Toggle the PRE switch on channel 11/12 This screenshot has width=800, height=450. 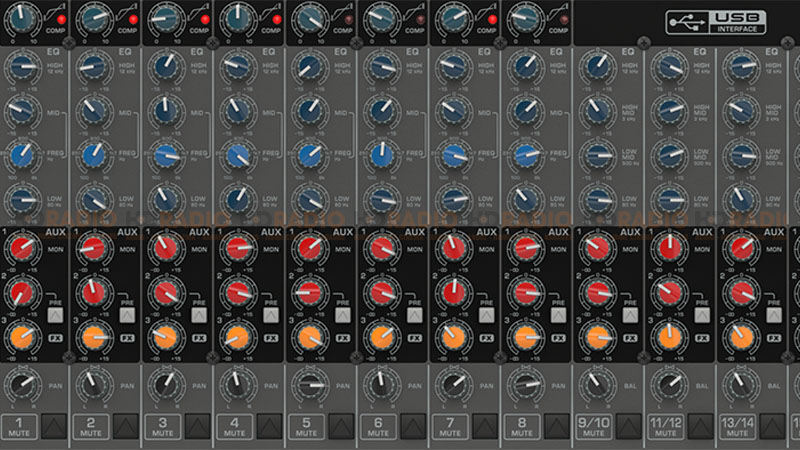click(x=703, y=315)
